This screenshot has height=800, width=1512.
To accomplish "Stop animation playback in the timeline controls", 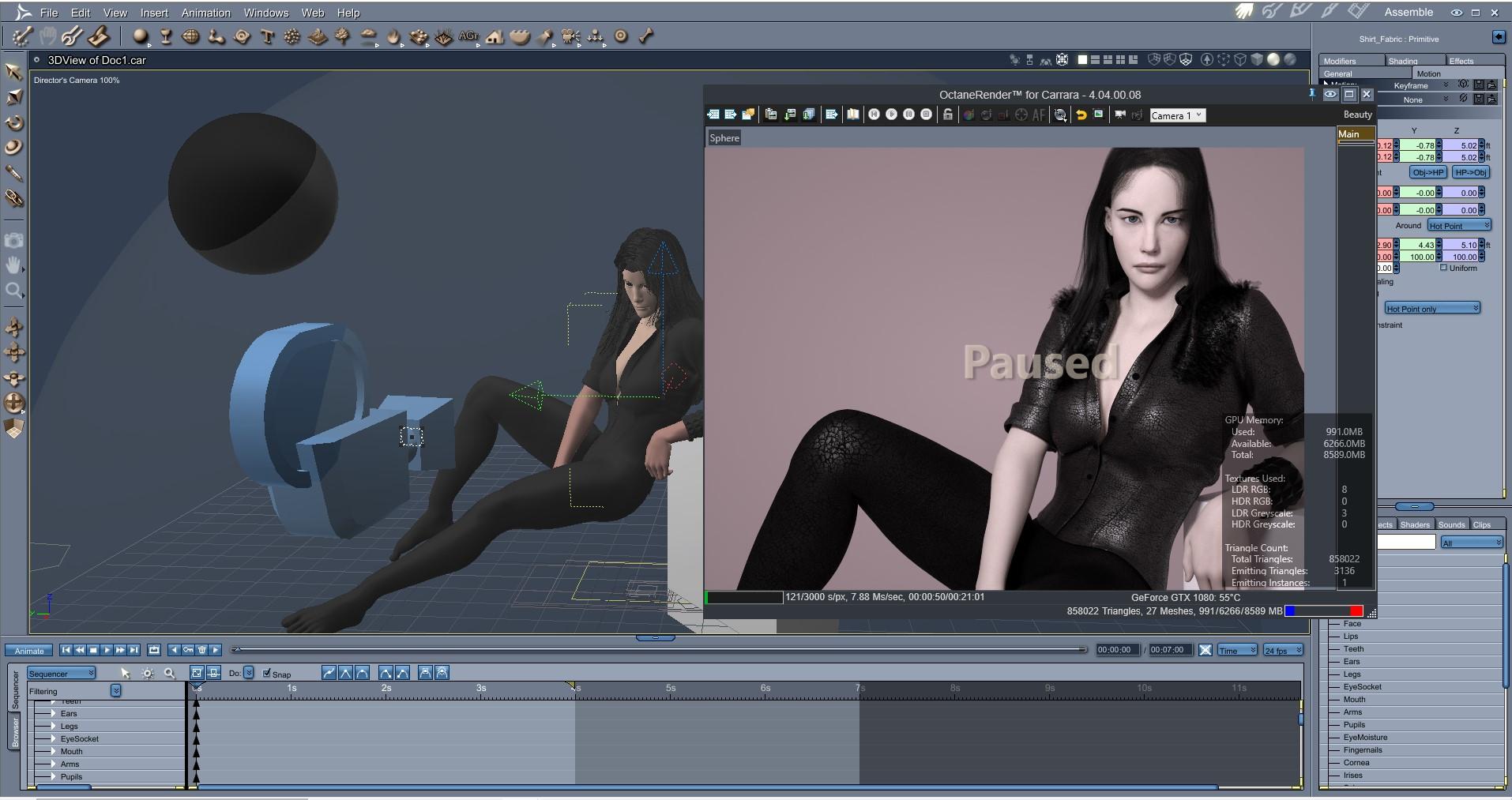I will click(93, 650).
